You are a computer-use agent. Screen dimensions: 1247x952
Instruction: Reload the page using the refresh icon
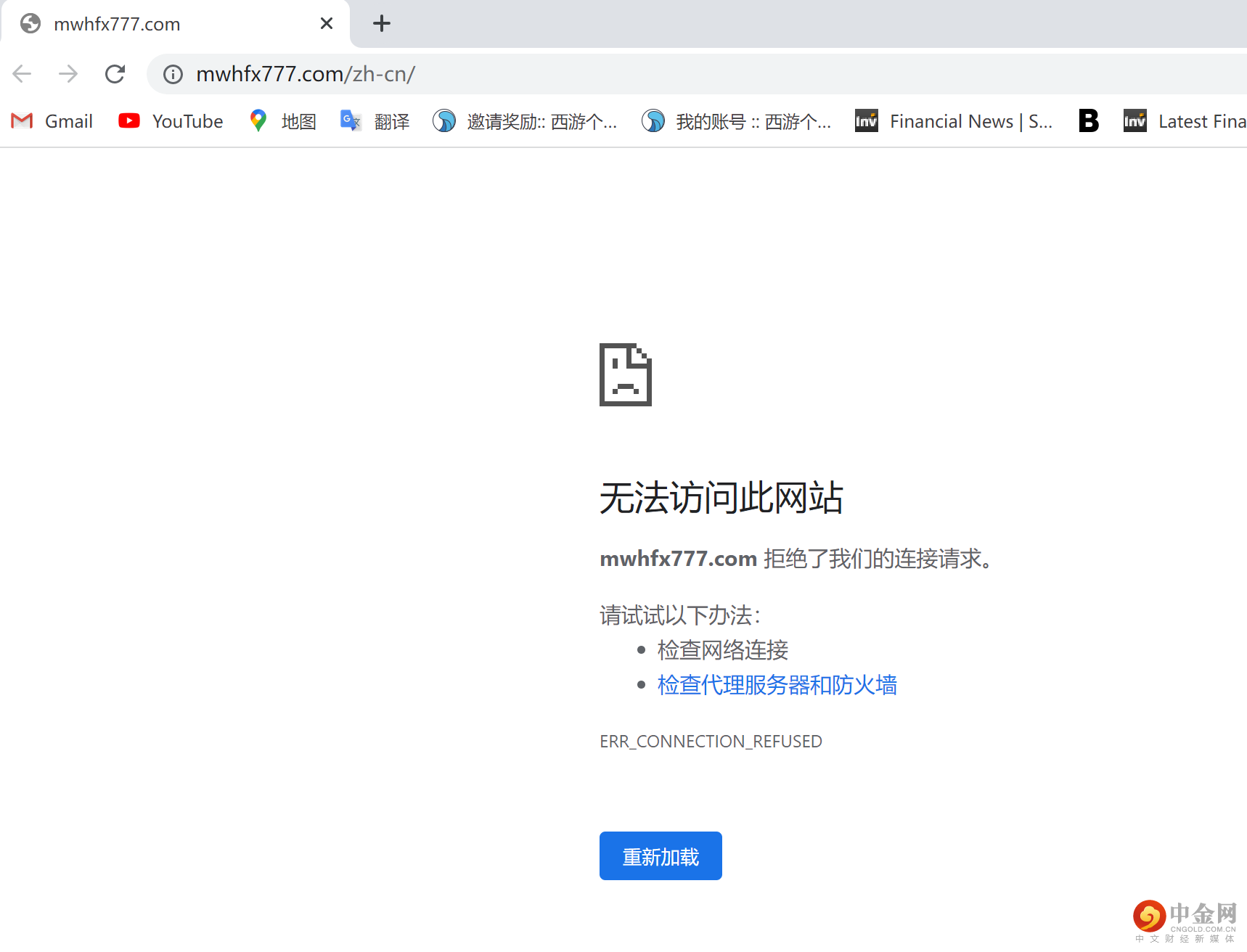tap(115, 73)
